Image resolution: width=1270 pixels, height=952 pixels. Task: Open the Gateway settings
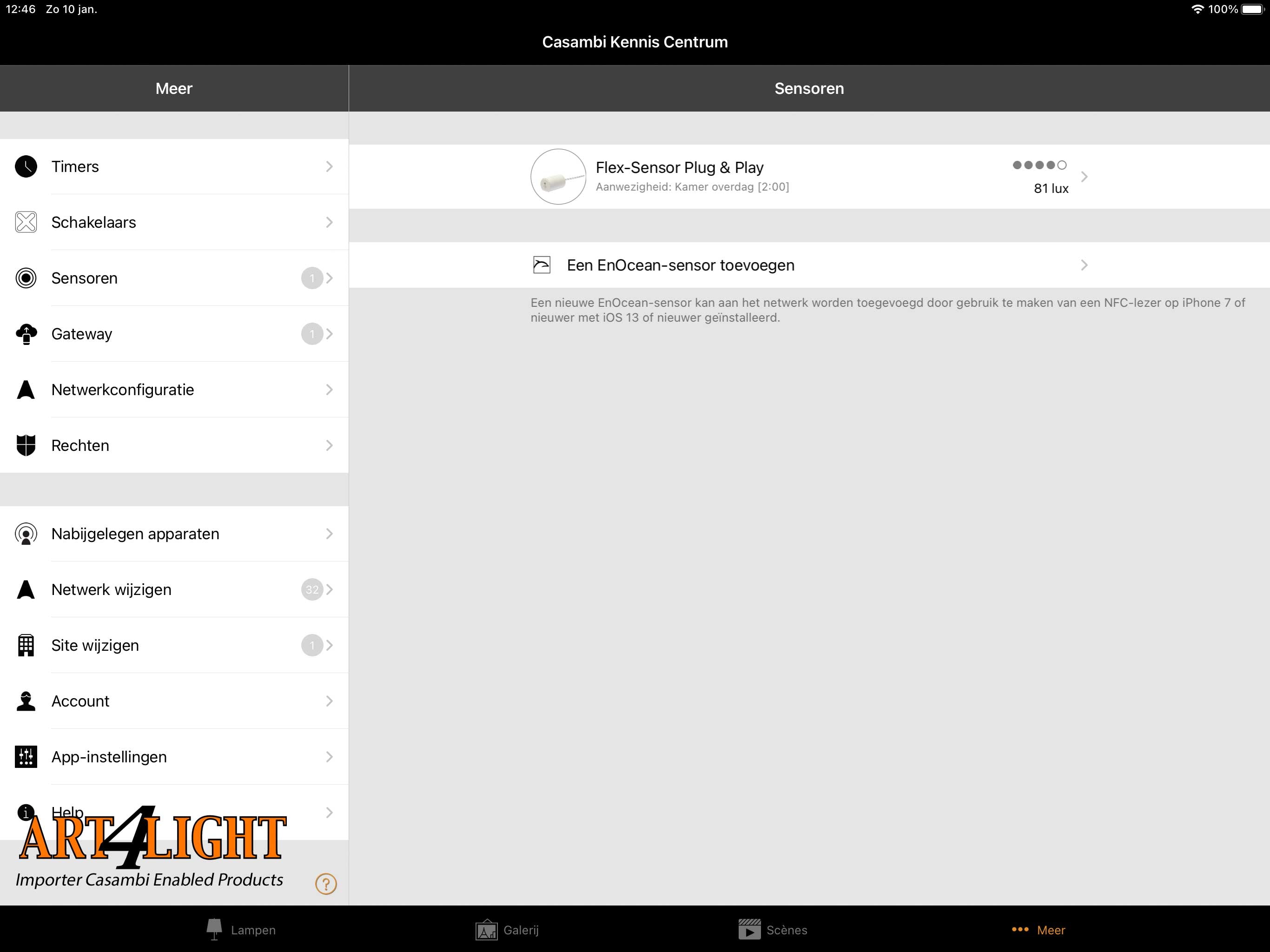(x=174, y=333)
